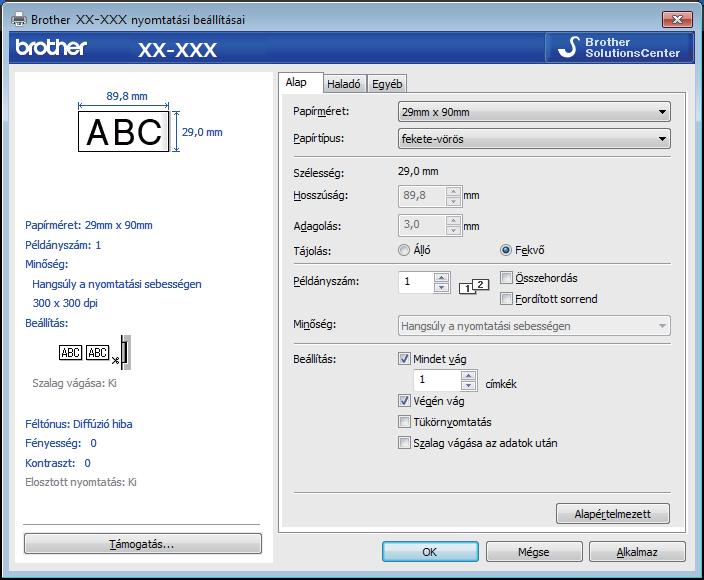Screen dimensions: 704x580
Task: Toggle Mindet vág checkbox
Action: (404, 359)
